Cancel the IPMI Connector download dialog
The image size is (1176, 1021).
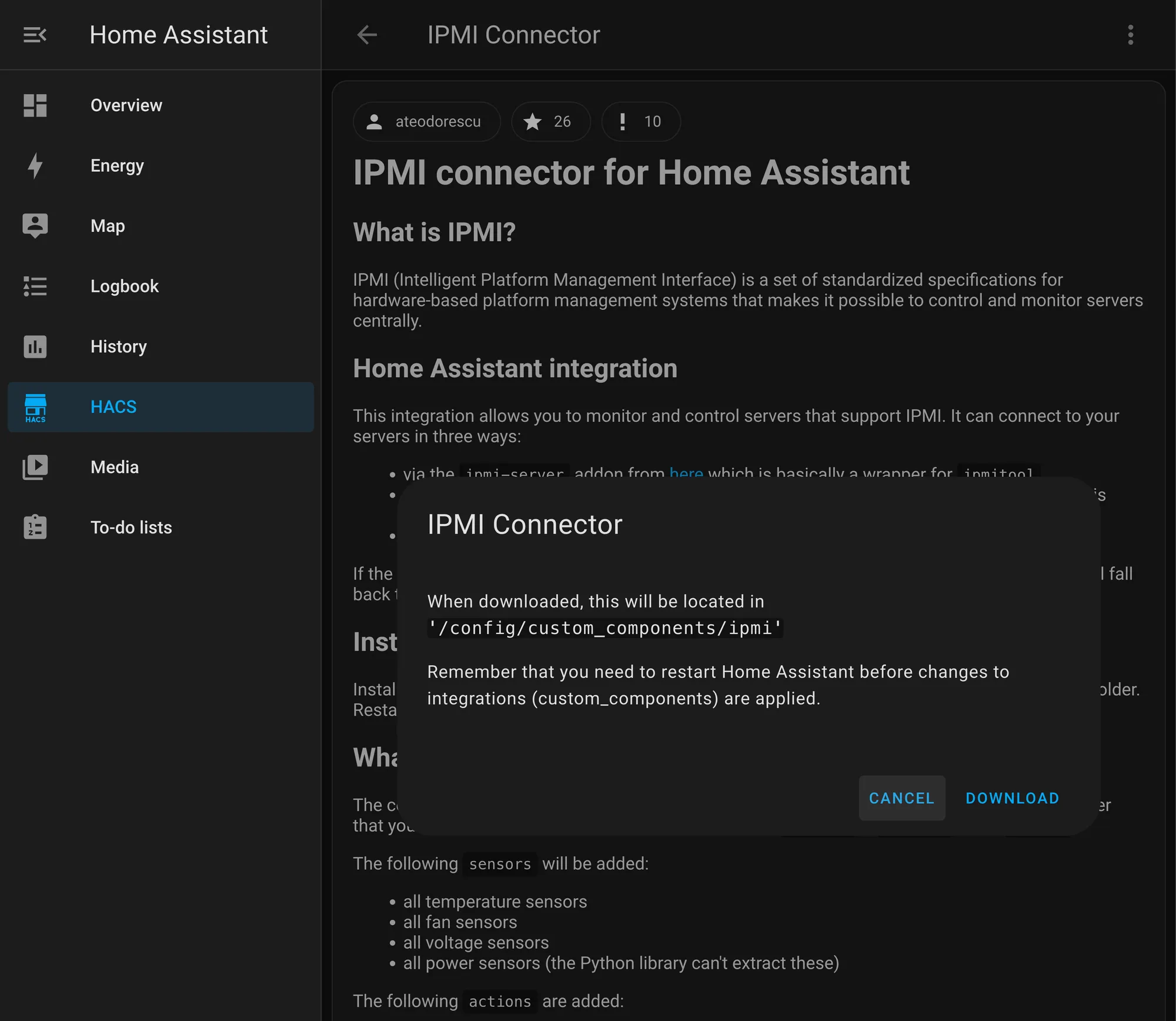click(x=901, y=798)
